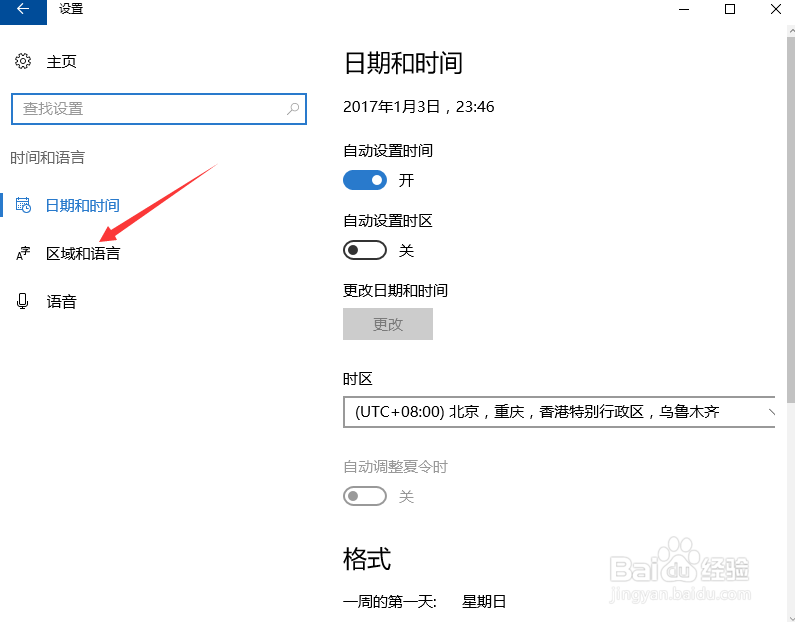Turn on 自动设置时区 toggle

click(x=365, y=250)
